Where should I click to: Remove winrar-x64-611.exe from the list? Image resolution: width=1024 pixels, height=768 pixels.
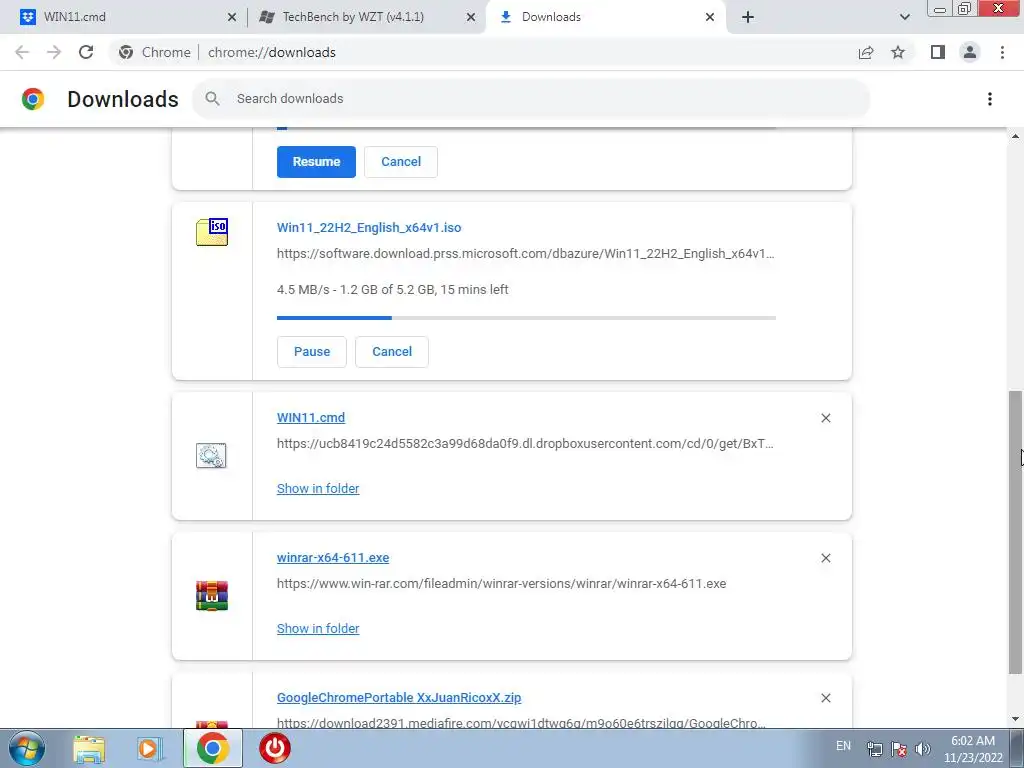point(825,558)
